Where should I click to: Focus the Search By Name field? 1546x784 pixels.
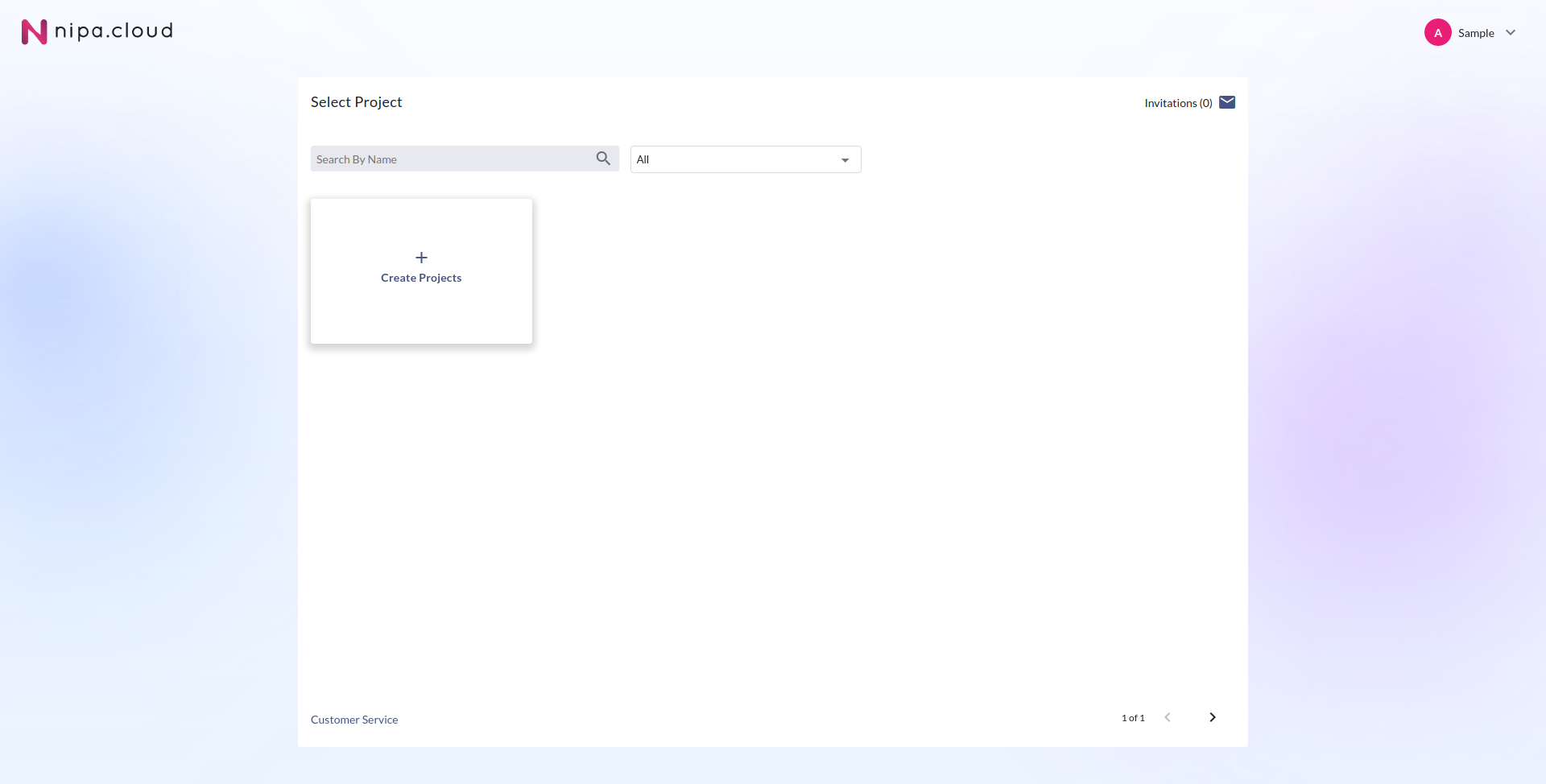pyautogui.click(x=451, y=159)
